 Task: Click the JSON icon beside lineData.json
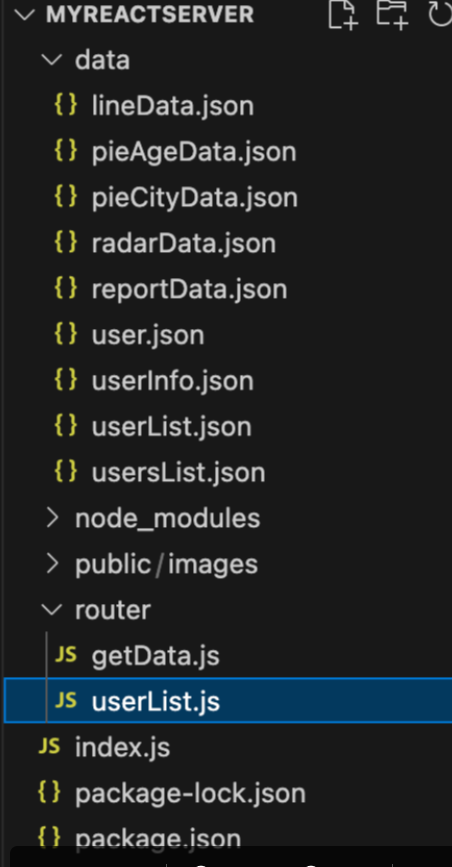point(65,105)
